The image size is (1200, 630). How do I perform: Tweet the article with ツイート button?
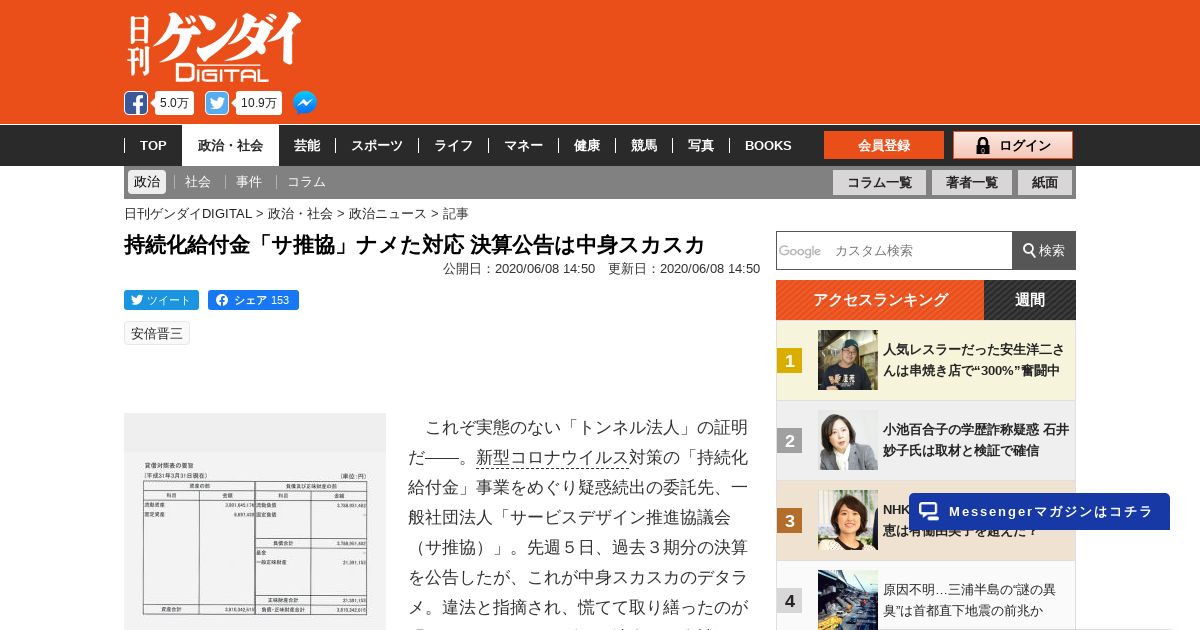pyautogui.click(x=161, y=300)
